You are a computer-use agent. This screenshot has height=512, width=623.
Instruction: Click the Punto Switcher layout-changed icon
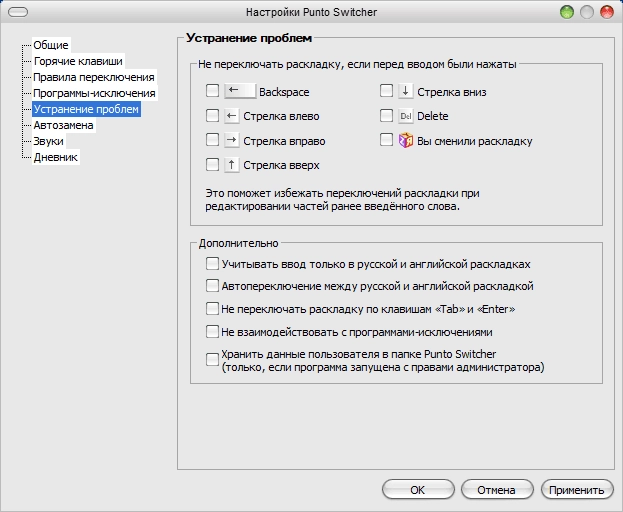pos(405,140)
